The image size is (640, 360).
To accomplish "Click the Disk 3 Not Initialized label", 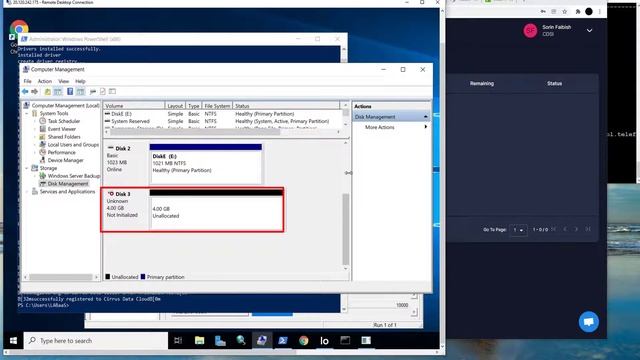I will click(126, 209).
